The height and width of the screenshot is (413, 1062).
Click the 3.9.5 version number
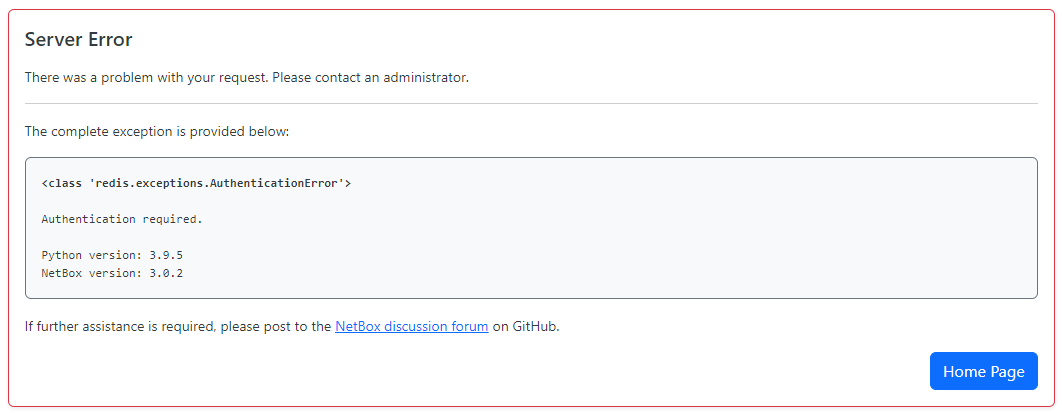click(166, 255)
